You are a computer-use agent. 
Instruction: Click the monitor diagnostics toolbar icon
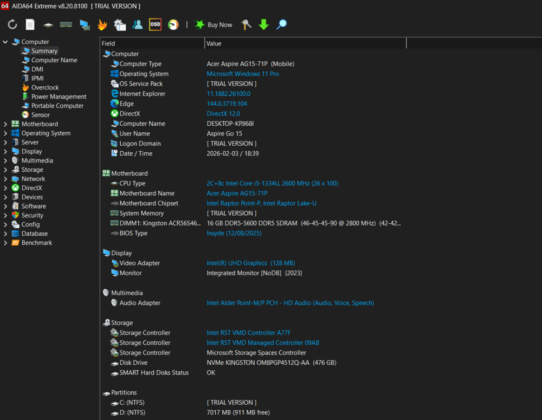click(x=85, y=25)
